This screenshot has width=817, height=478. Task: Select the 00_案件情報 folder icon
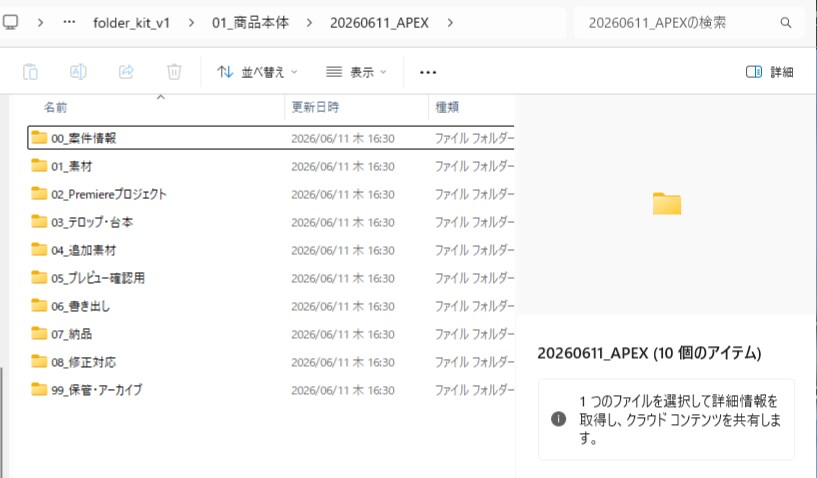point(39,138)
